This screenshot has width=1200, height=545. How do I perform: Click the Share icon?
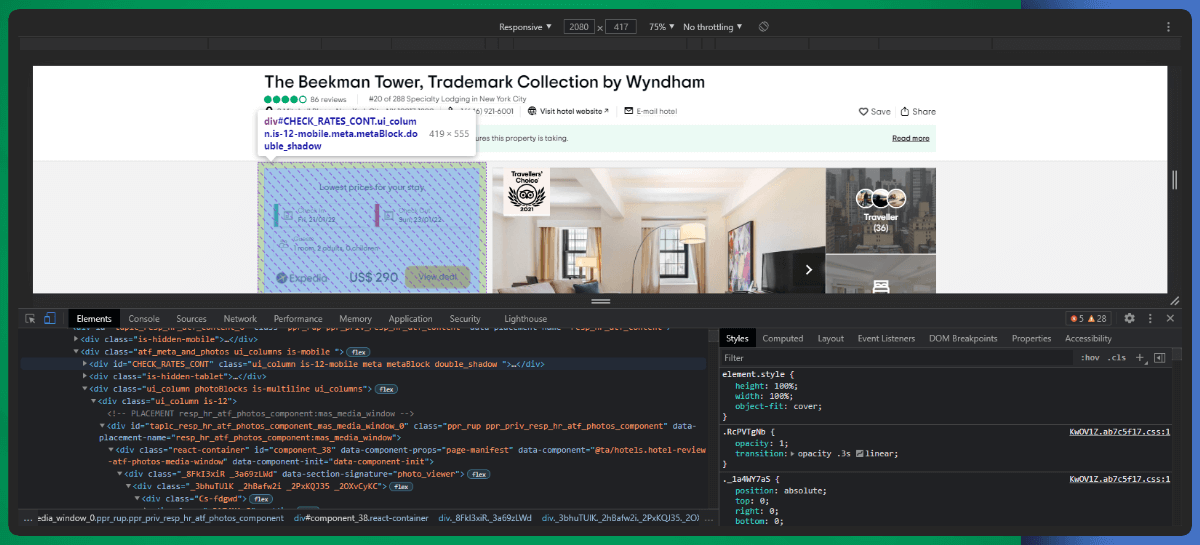click(904, 111)
